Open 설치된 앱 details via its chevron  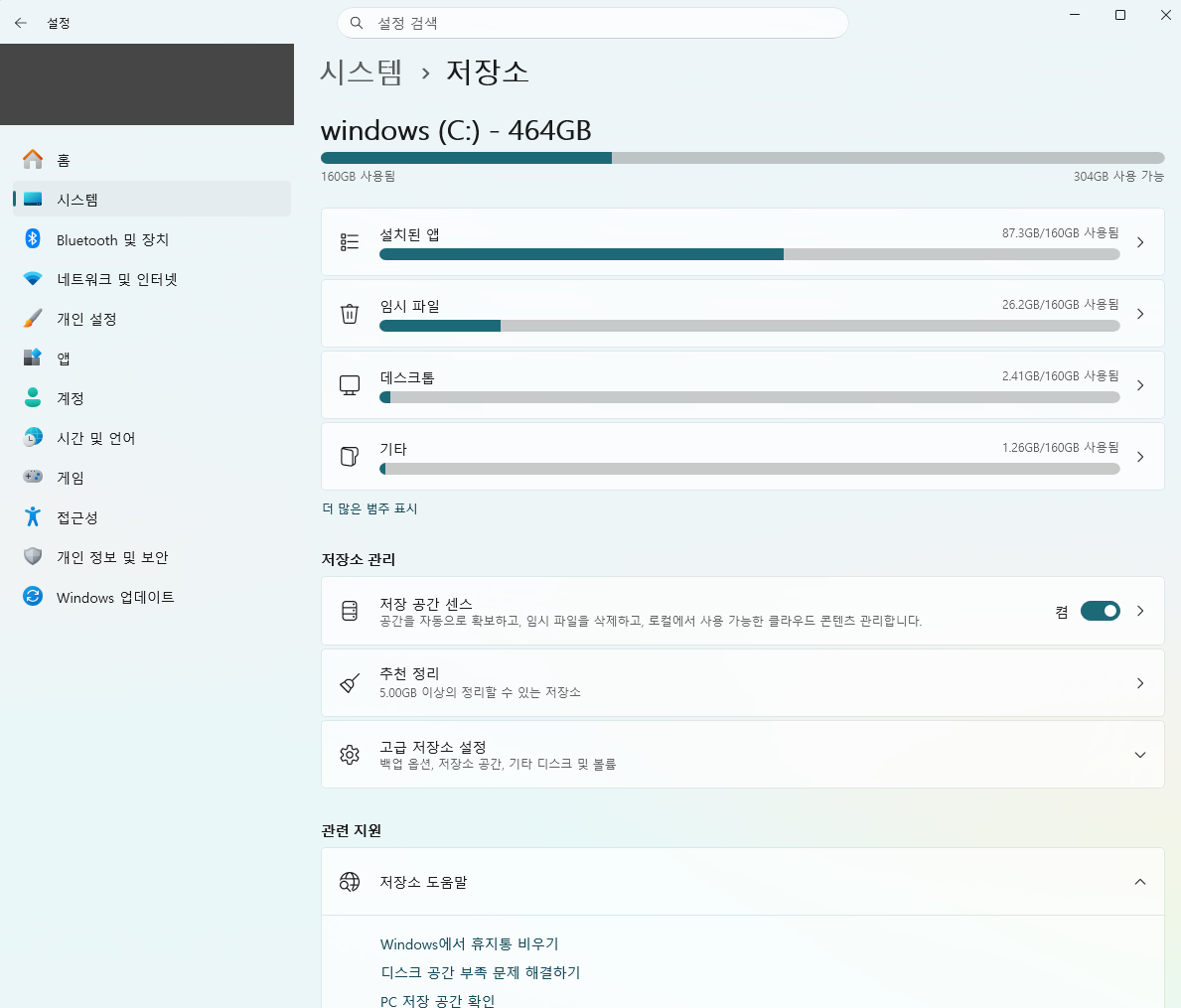coord(1140,241)
